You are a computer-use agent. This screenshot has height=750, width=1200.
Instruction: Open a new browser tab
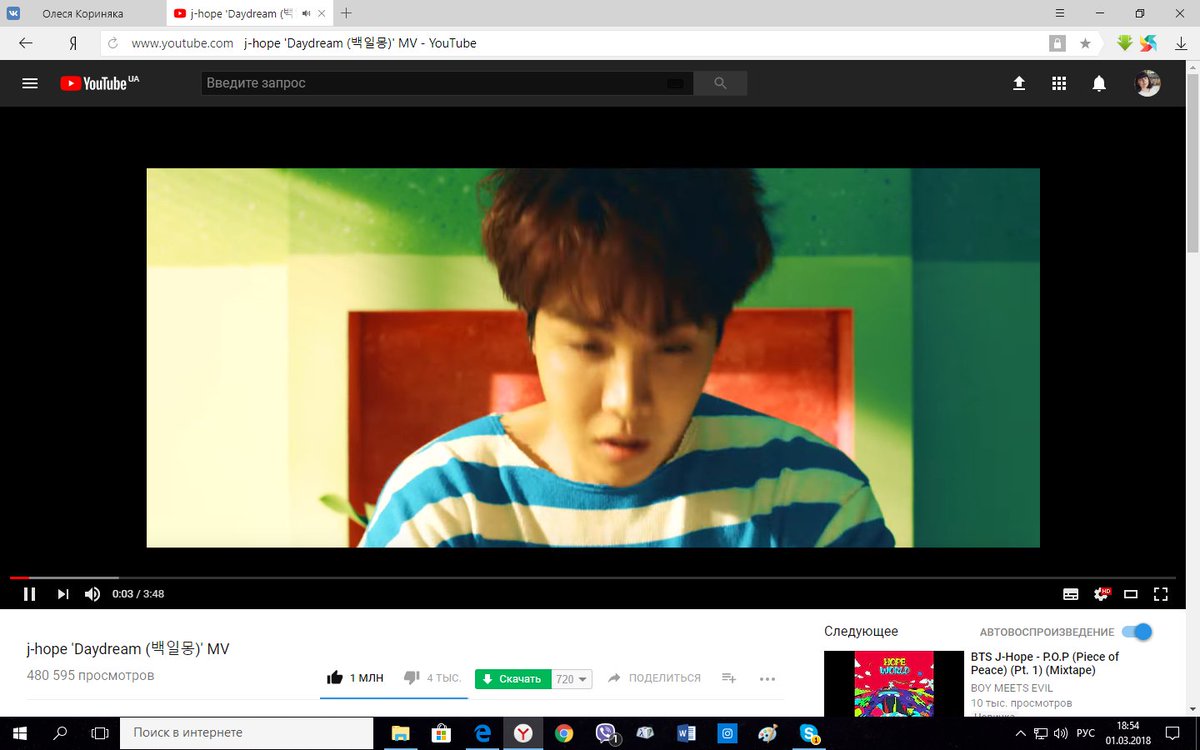point(346,14)
